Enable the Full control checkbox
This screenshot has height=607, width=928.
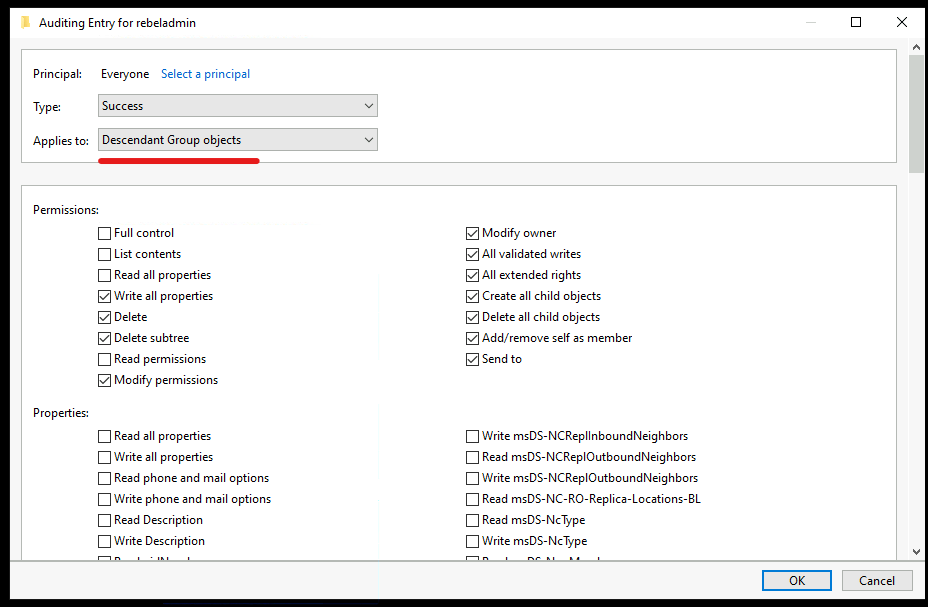[x=104, y=233]
